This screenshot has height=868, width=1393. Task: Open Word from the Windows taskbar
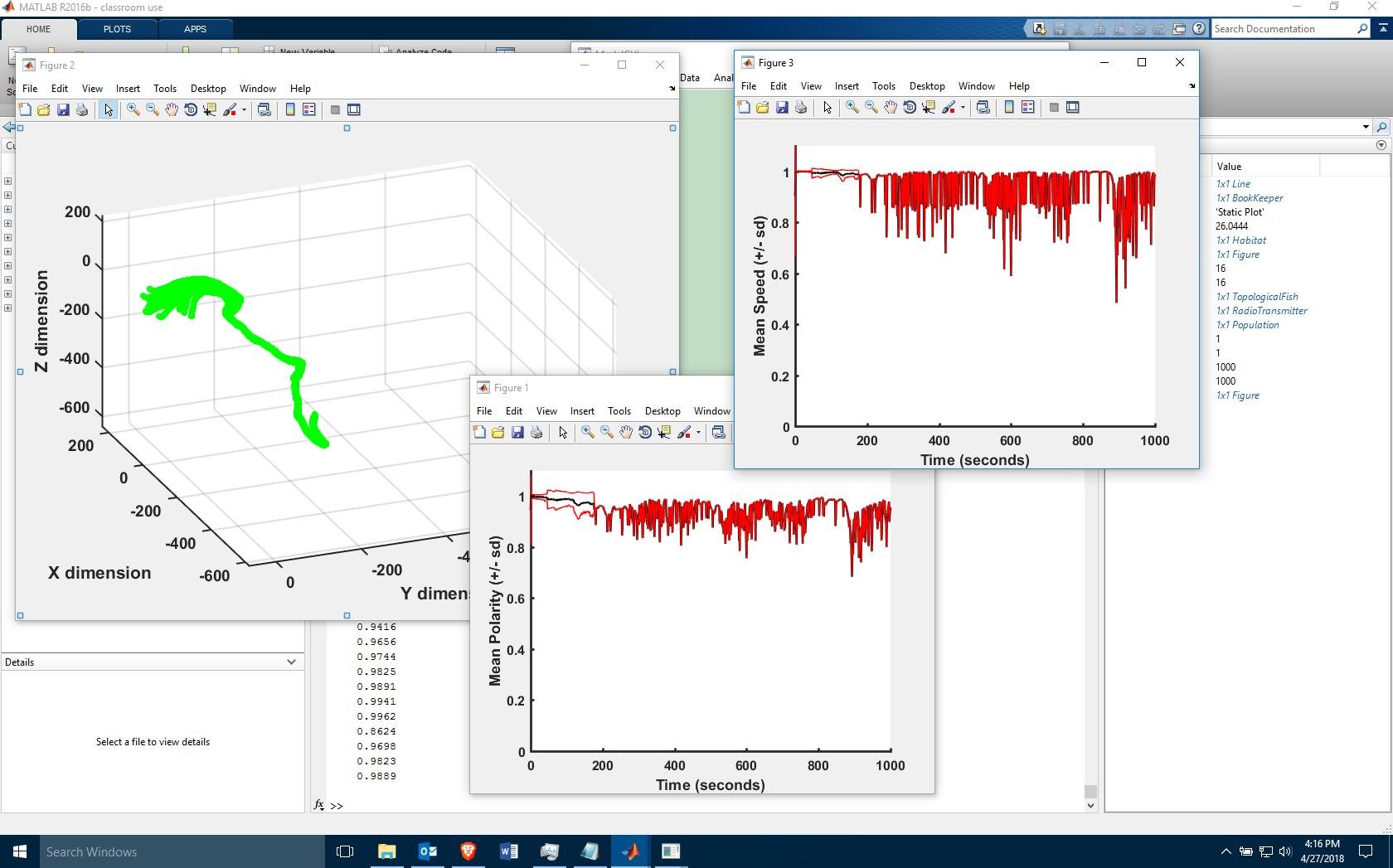click(508, 851)
